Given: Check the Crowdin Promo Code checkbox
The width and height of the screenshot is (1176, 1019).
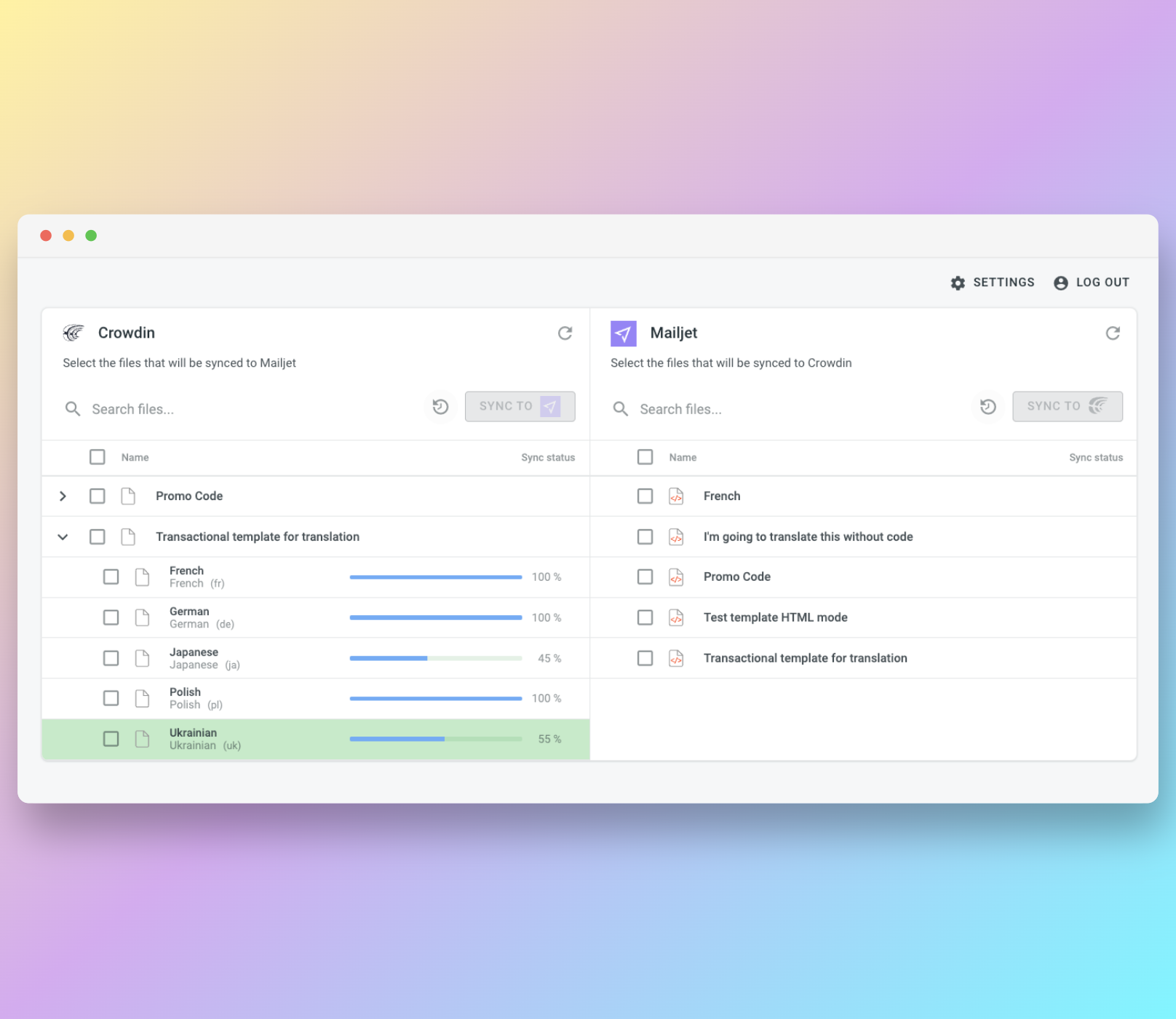Looking at the screenshot, I should click(97, 496).
